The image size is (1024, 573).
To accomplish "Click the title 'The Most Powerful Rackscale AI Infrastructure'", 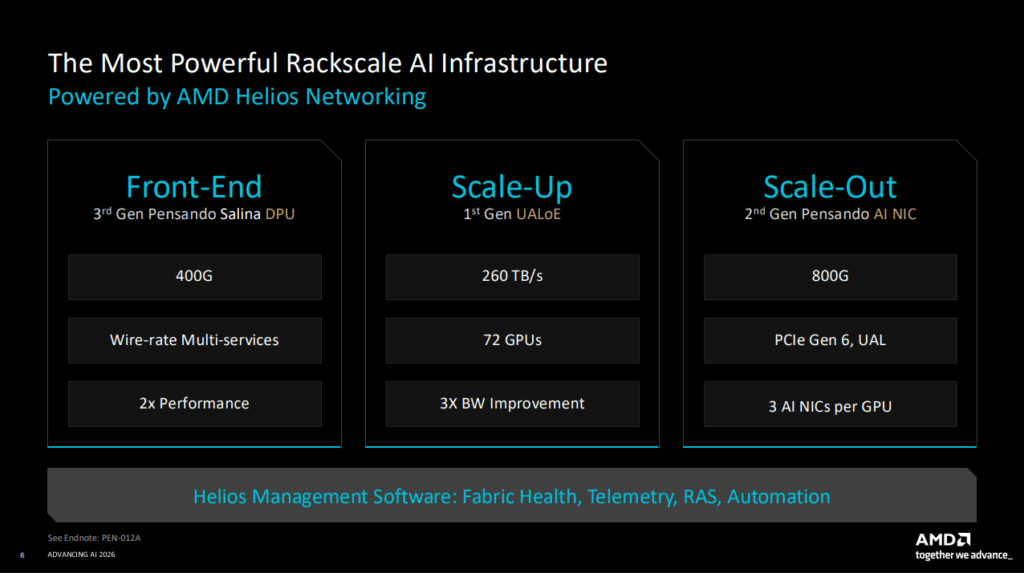I will (328, 63).
